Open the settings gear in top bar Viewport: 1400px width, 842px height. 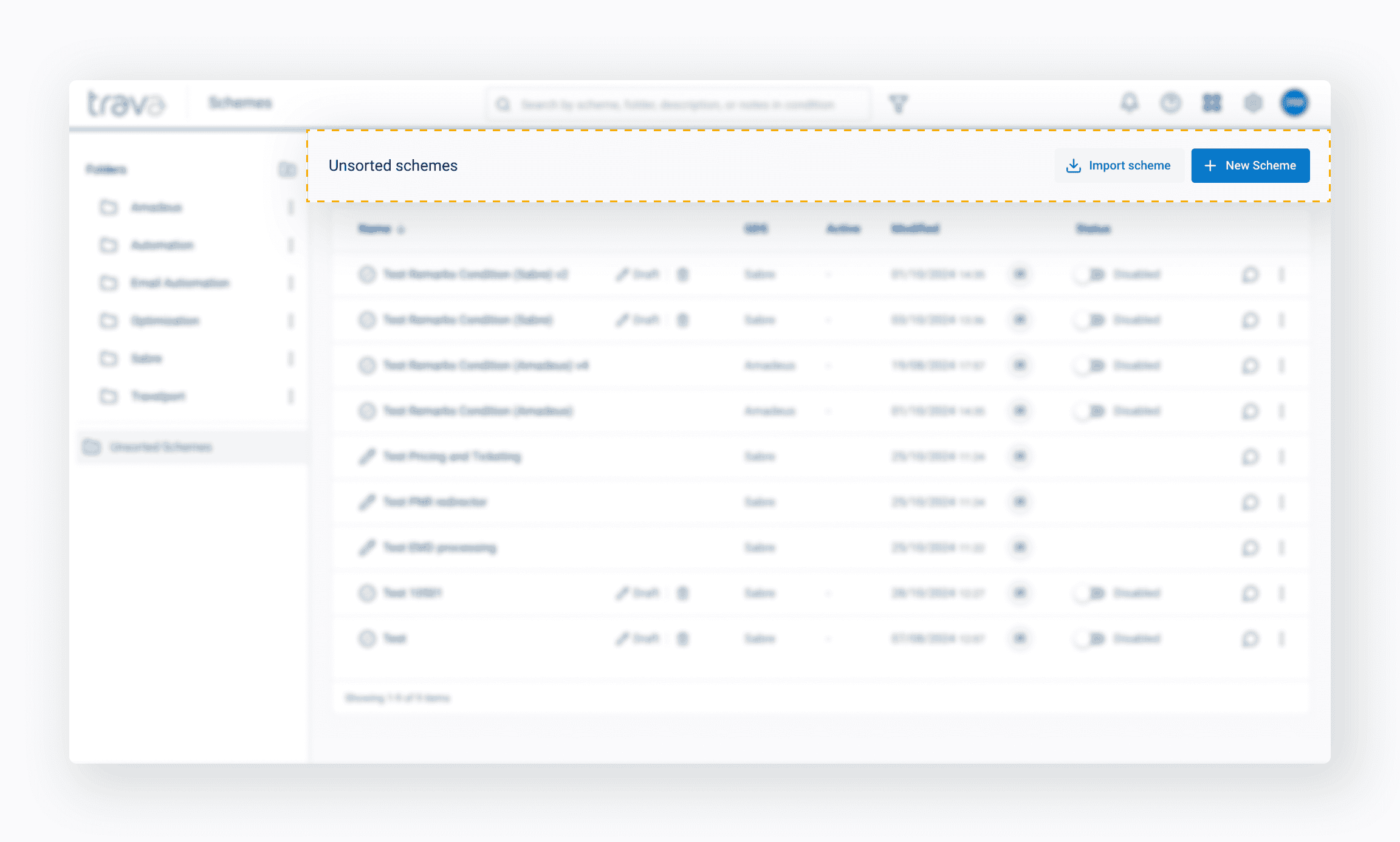pos(1253,103)
